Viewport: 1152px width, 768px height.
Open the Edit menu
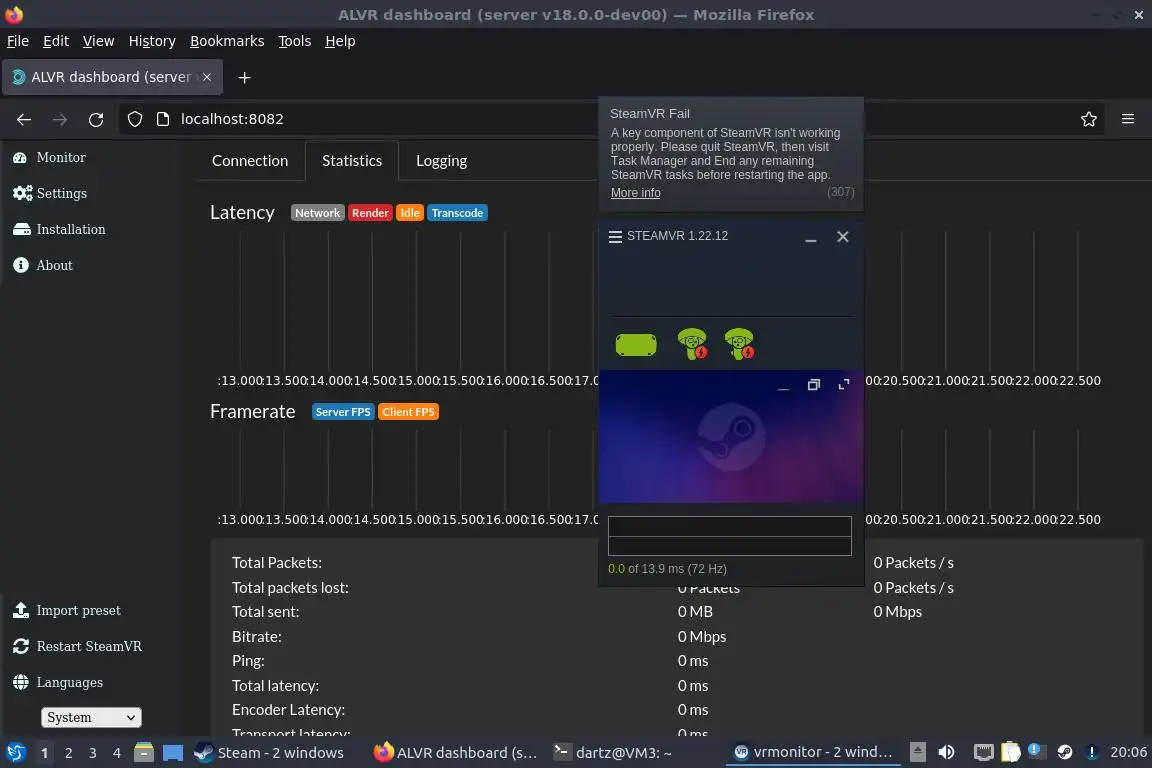tap(56, 41)
